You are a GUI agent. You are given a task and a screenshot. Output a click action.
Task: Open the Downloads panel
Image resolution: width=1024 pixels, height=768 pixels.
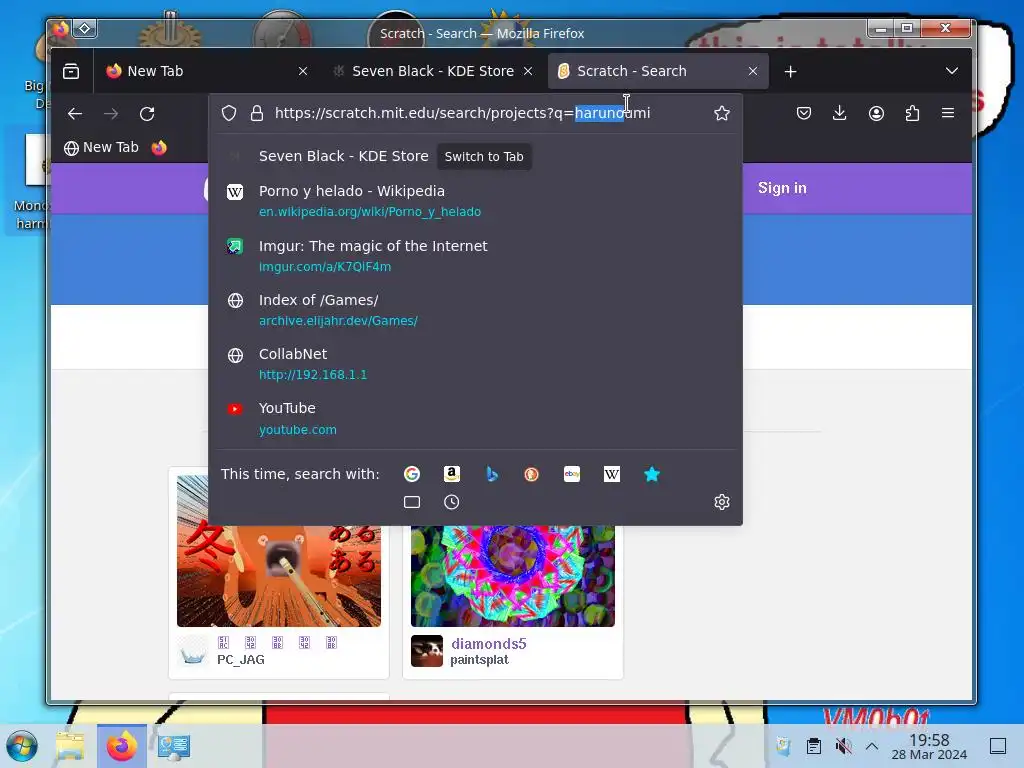point(840,113)
